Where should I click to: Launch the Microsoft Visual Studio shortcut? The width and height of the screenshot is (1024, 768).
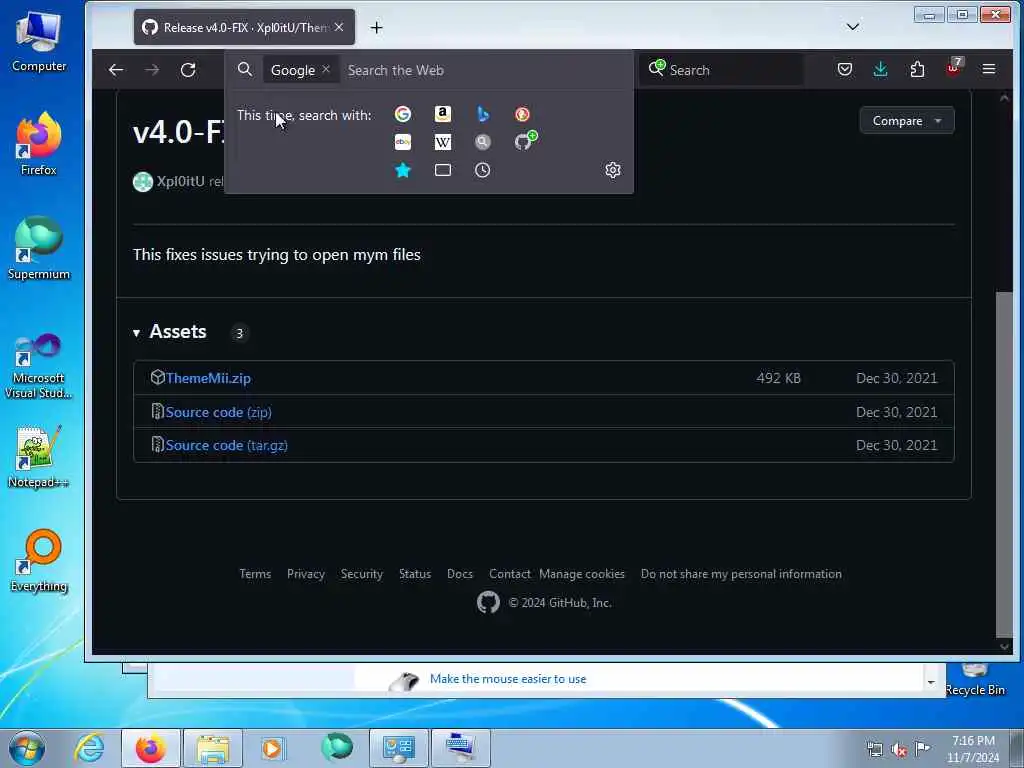[x=39, y=366]
